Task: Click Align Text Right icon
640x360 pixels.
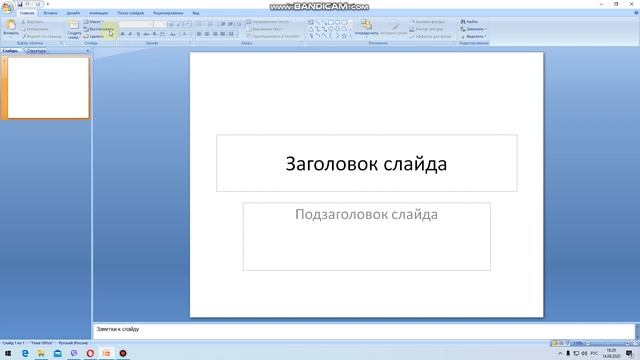Action: (x=215, y=34)
